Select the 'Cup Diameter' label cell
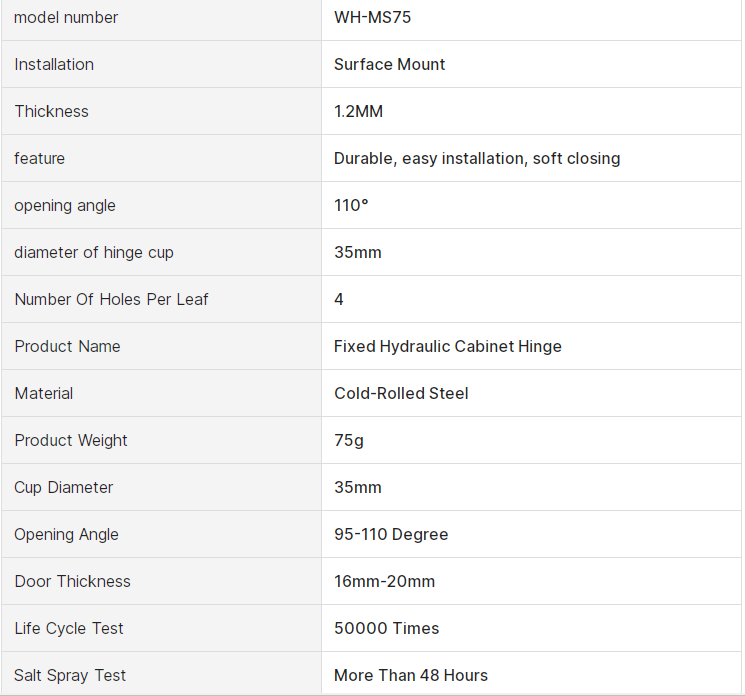745x696 pixels. [x=64, y=487]
